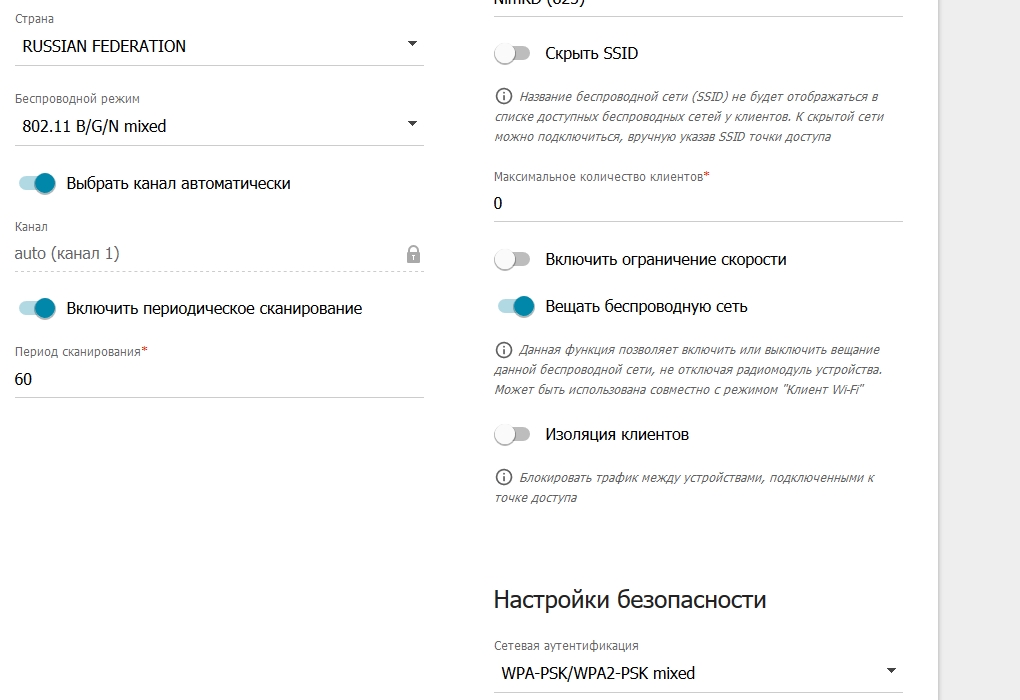Click the Настройки безопасности heading
This screenshot has height=700, width=1020.
pos(630,600)
